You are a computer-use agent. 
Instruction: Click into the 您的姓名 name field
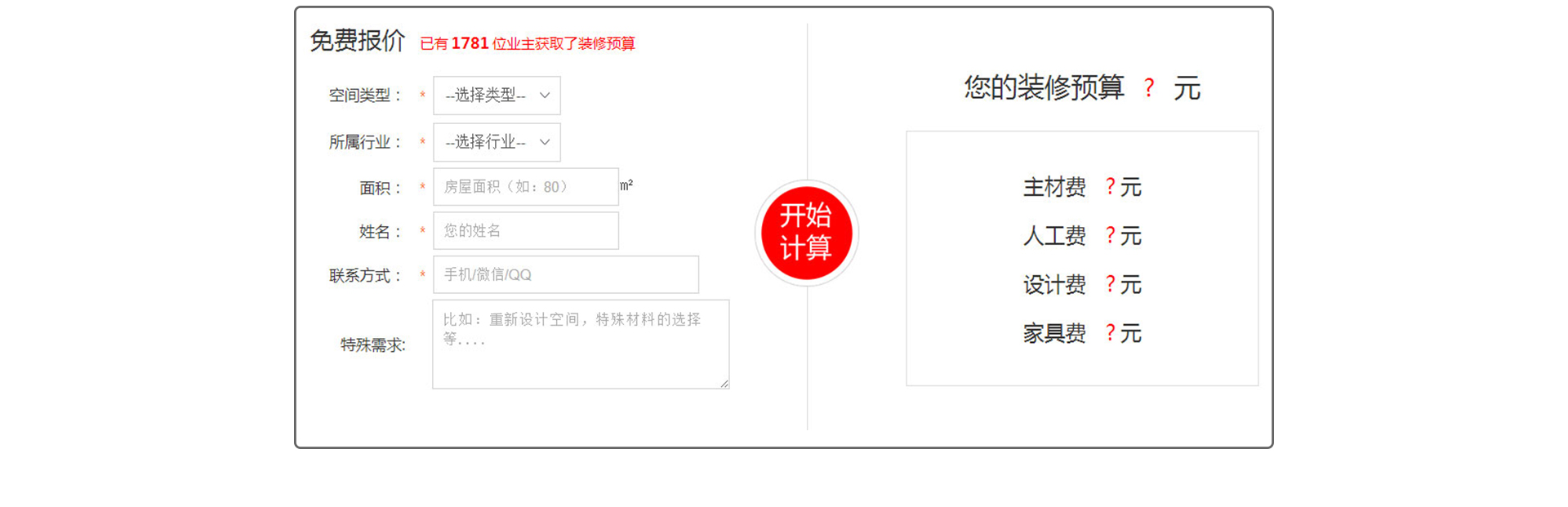click(x=526, y=231)
